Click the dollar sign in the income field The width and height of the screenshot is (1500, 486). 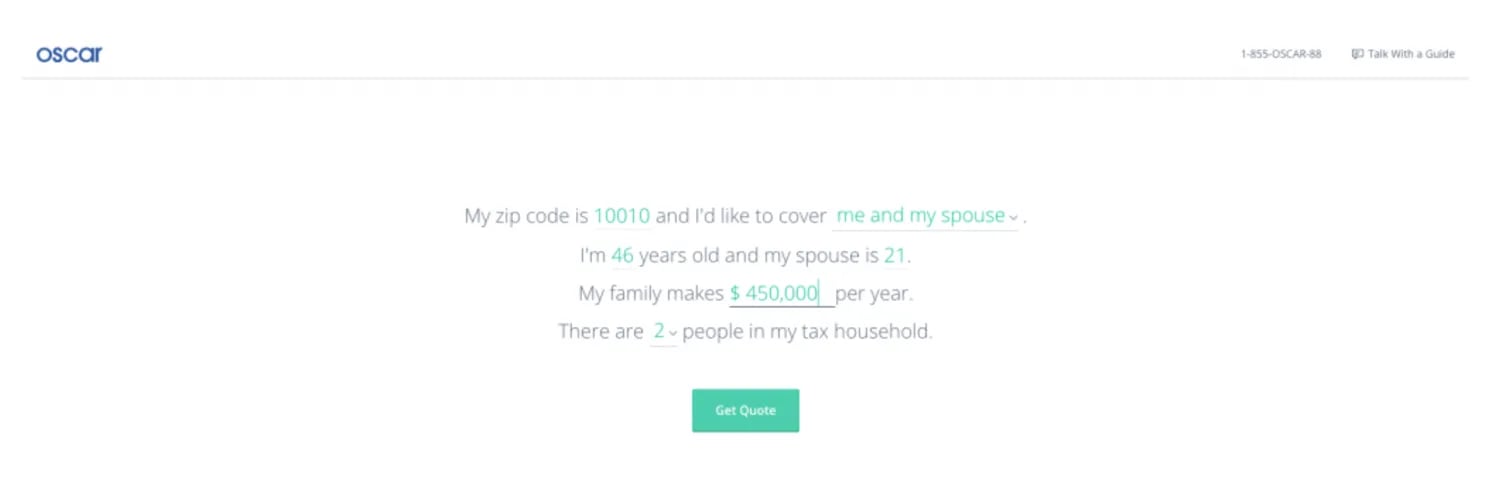tap(735, 293)
